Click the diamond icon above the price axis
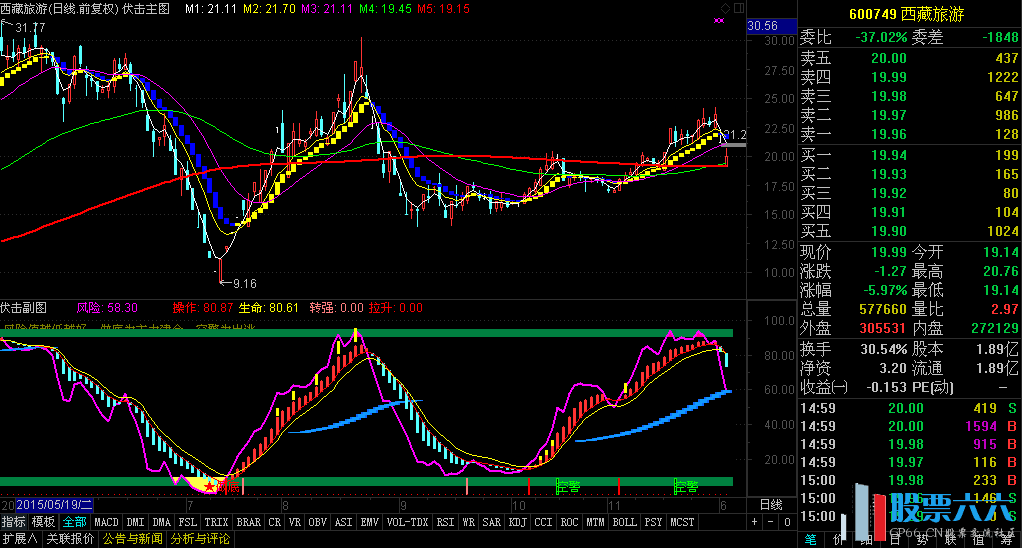Screen dimensions: 1022x548 click(x=725, y=8)
